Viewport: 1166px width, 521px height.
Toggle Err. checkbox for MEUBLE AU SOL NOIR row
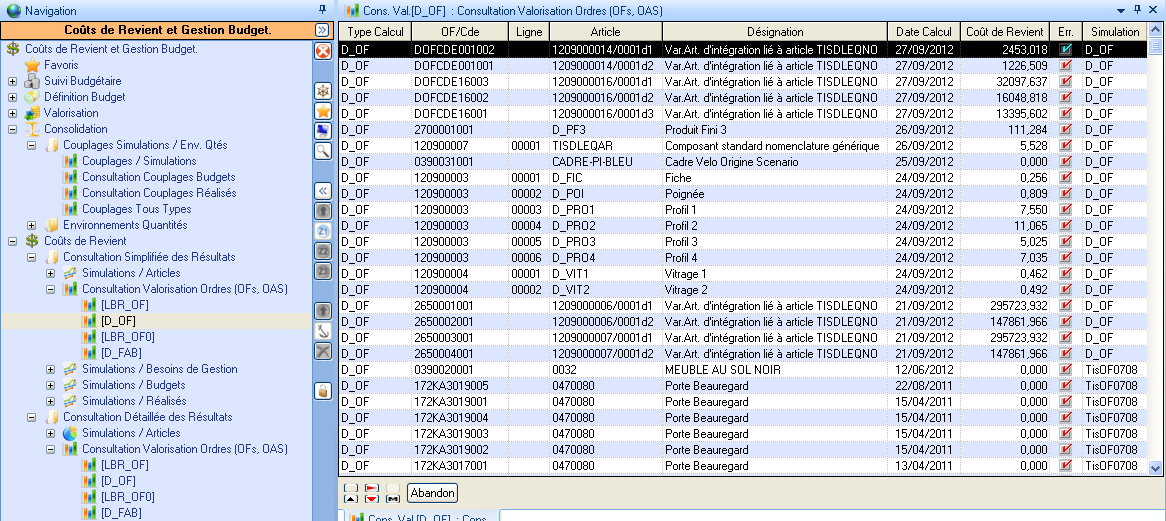coord(1066,369)
